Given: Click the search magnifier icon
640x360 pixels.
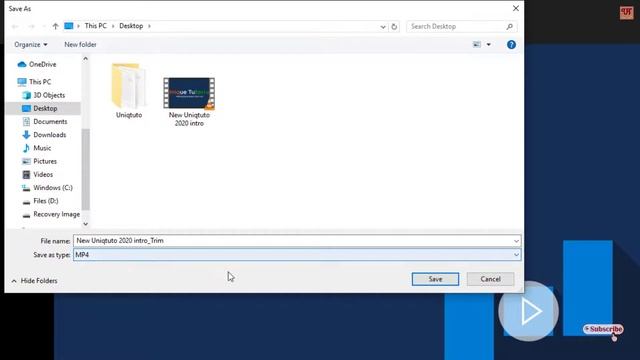Looking at the screenshot, I should 509,27.
